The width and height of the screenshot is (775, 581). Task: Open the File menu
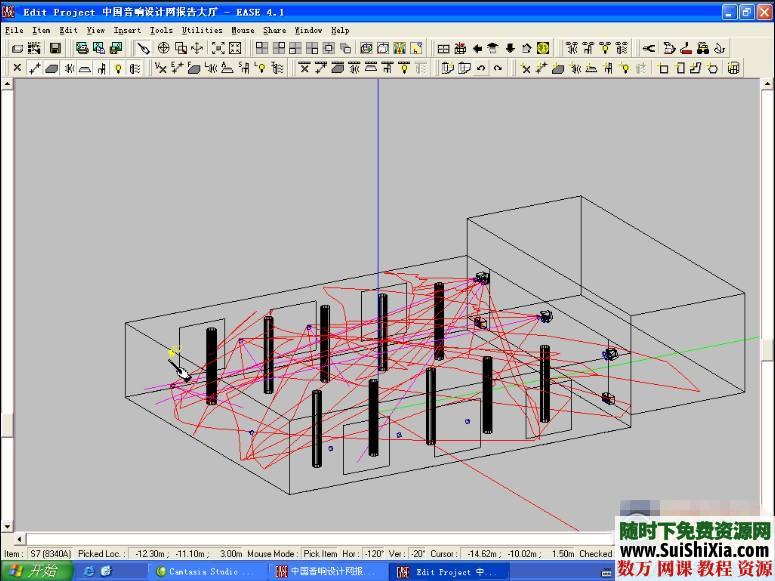(x=13, y=30)
